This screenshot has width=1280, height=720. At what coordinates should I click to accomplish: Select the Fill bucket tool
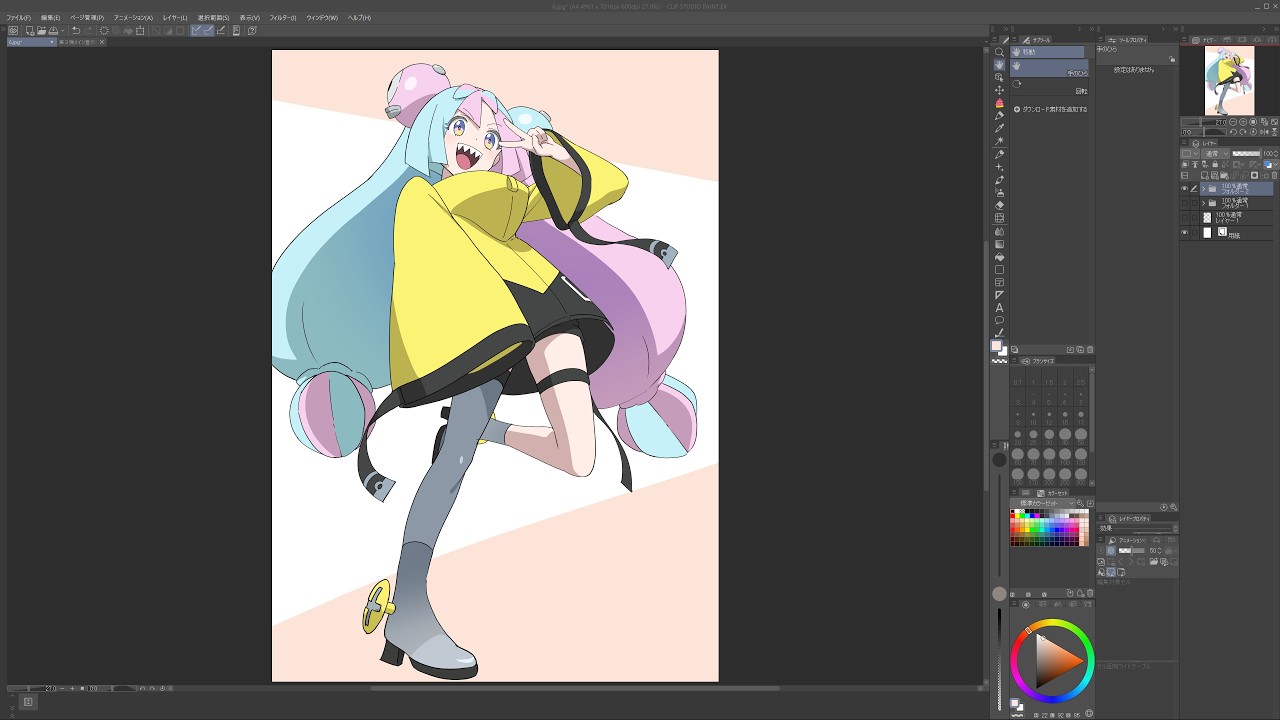point(999,257)
